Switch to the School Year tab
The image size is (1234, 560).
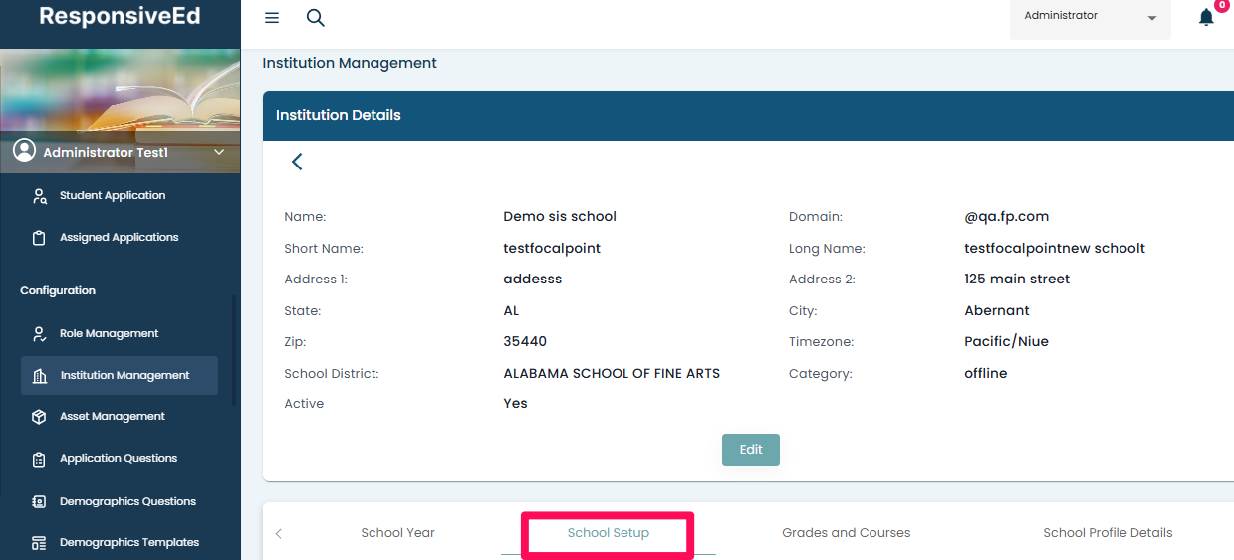click(x=398, y=533)
